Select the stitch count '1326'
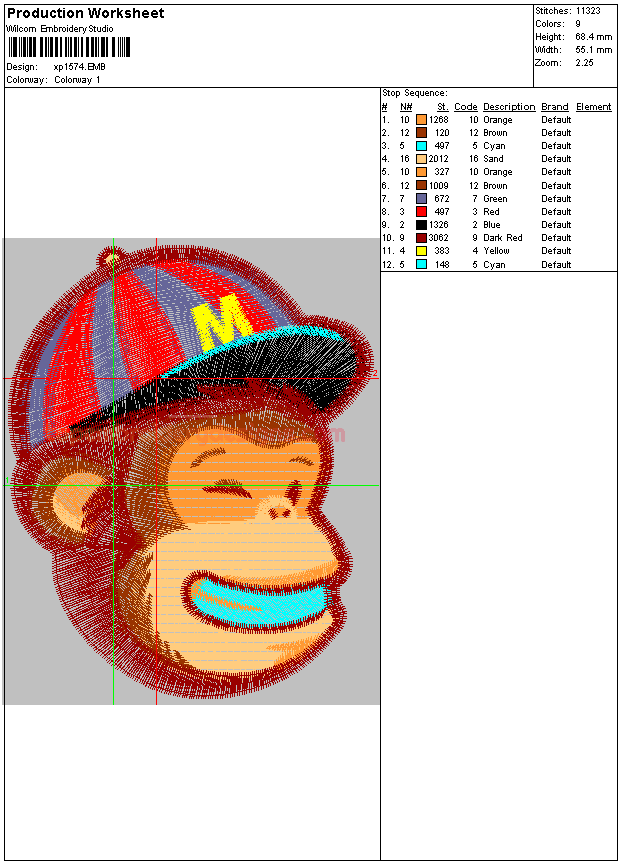Image resolution: width=620 pixels, height=861 pixels. (439, 225)
